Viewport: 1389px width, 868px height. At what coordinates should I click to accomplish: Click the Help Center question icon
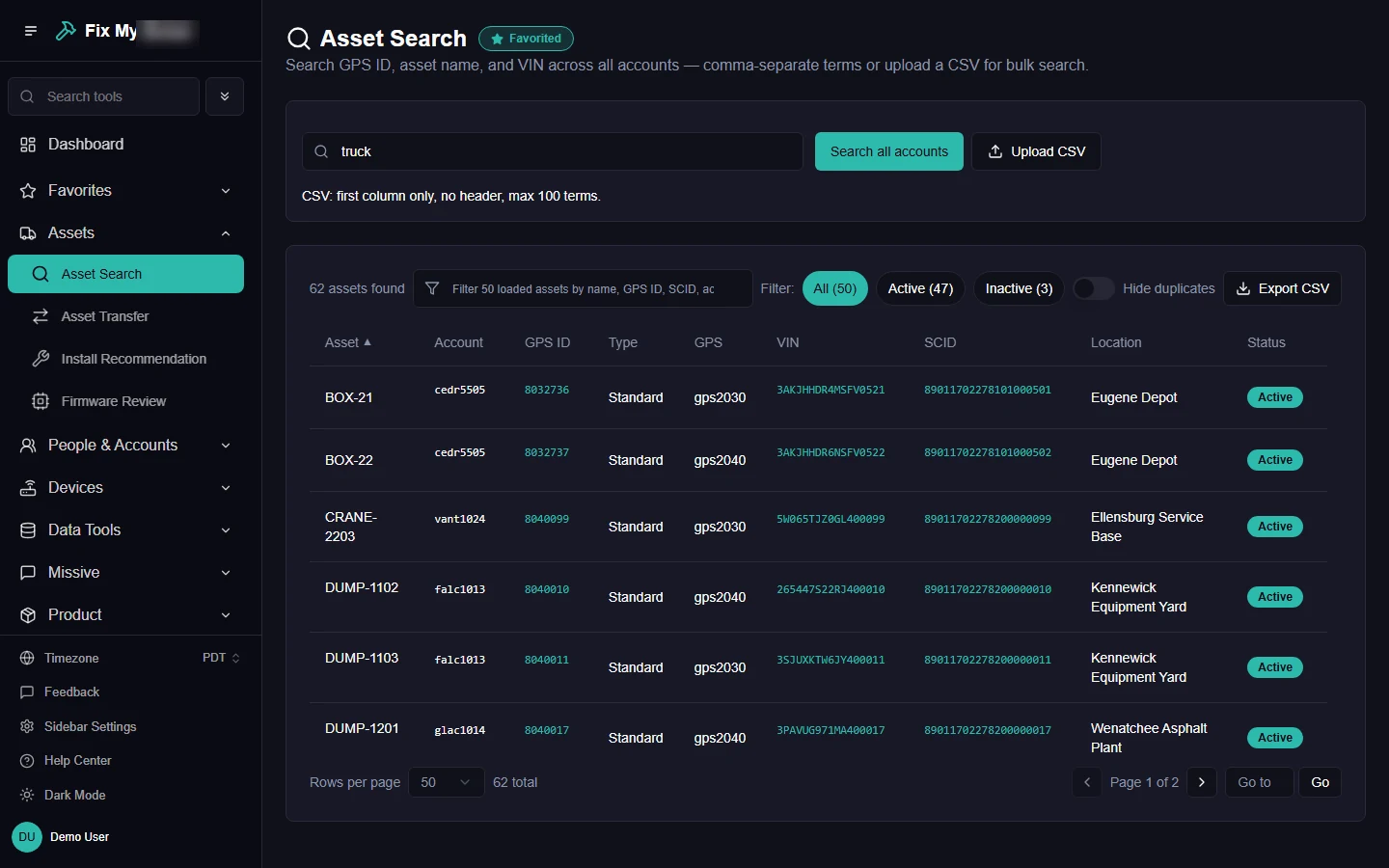click(27, 761)
